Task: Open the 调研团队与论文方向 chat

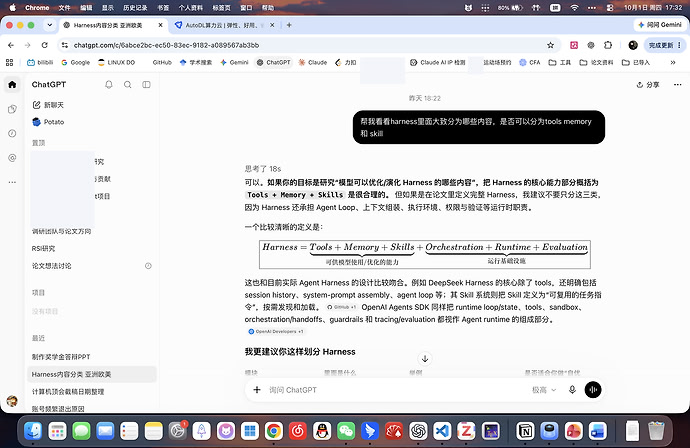Action: click(61, 231)
